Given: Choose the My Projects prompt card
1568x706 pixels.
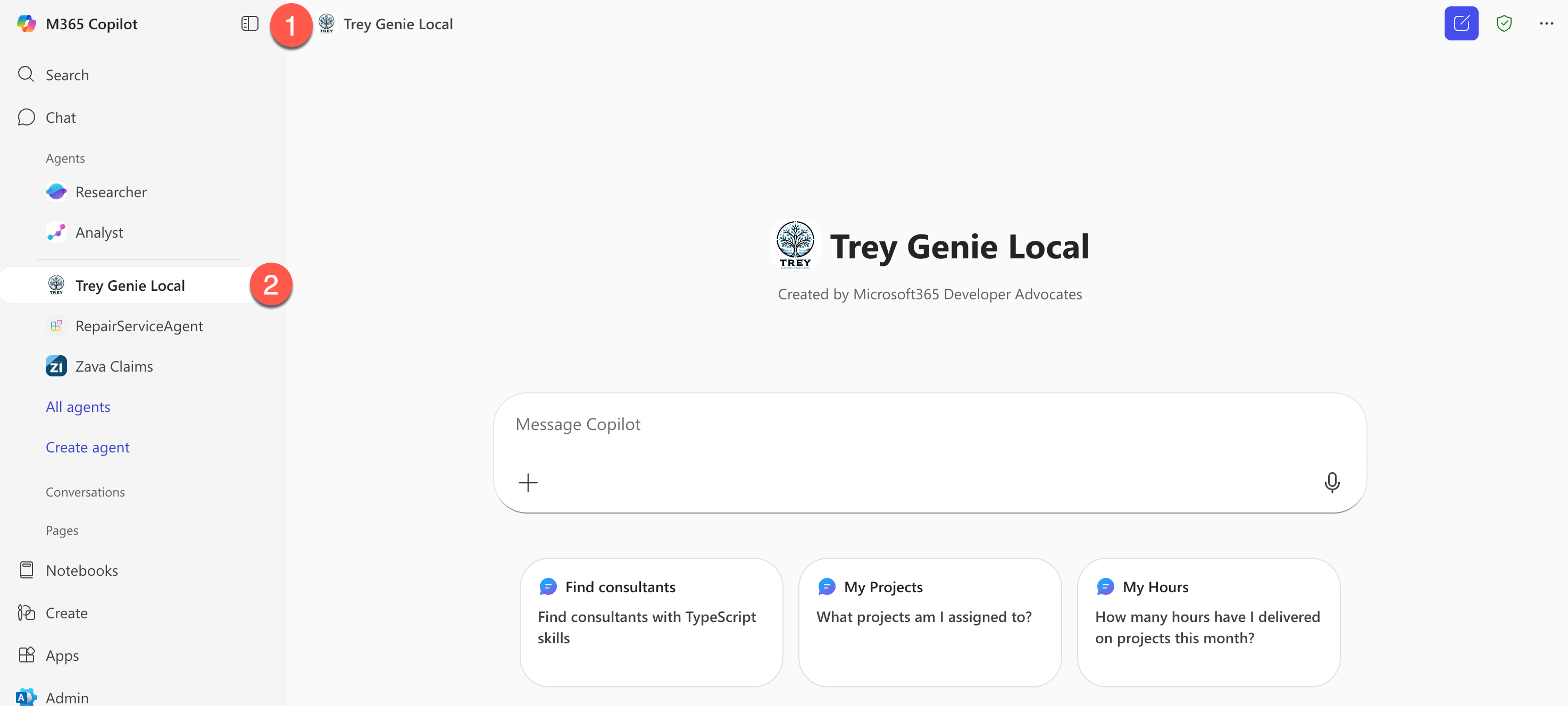Looking at the screenshot, I should click(x=930, y=622).
